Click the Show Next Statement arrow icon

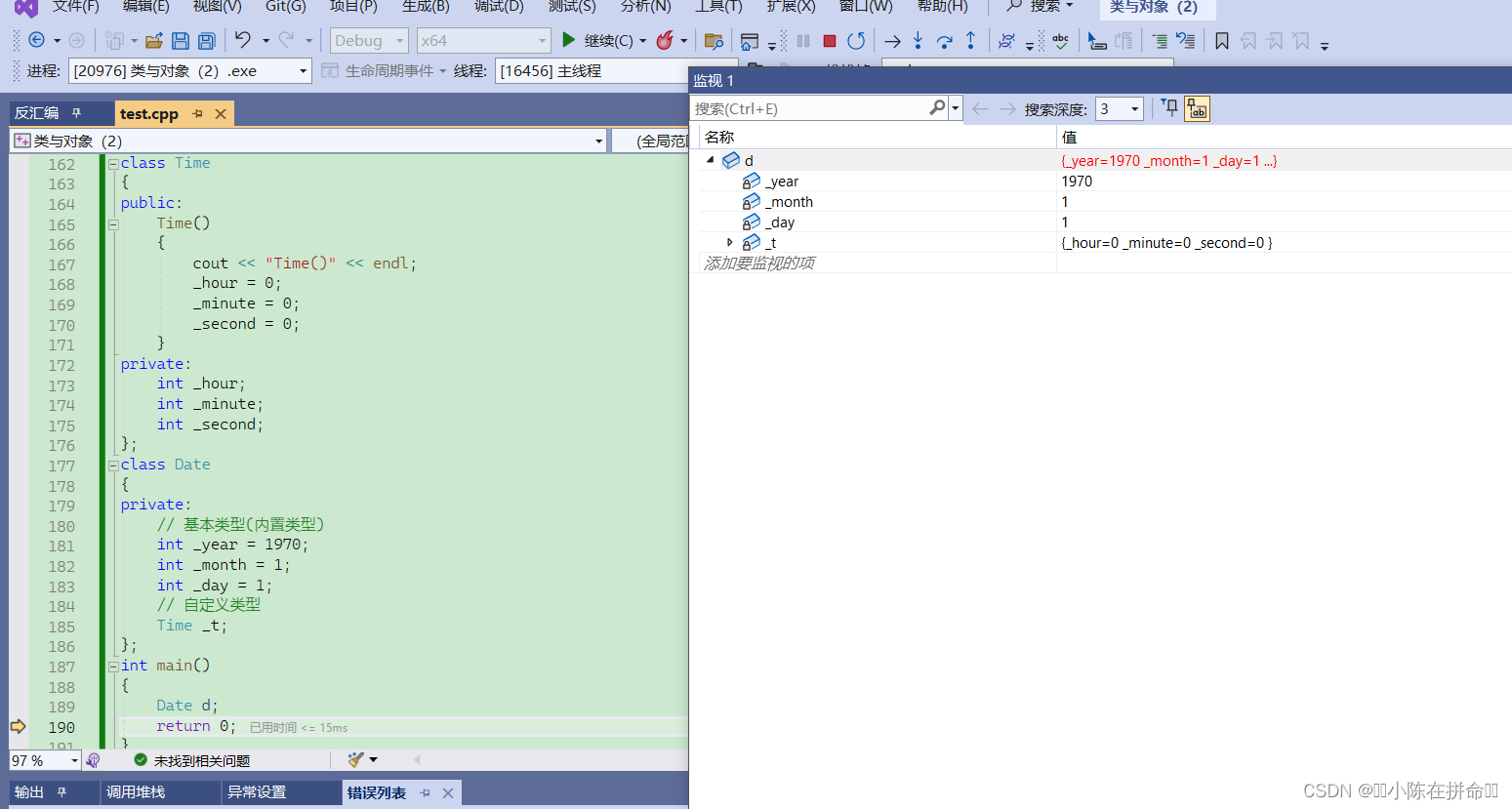tap(892, 41)
